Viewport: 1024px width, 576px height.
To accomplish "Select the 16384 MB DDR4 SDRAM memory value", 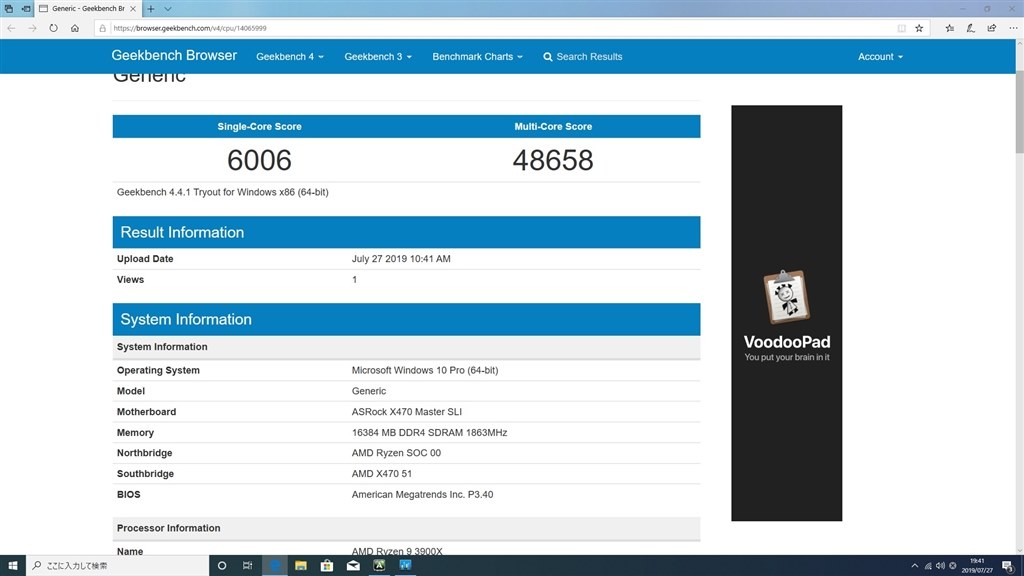I will [x=429, y=432].
